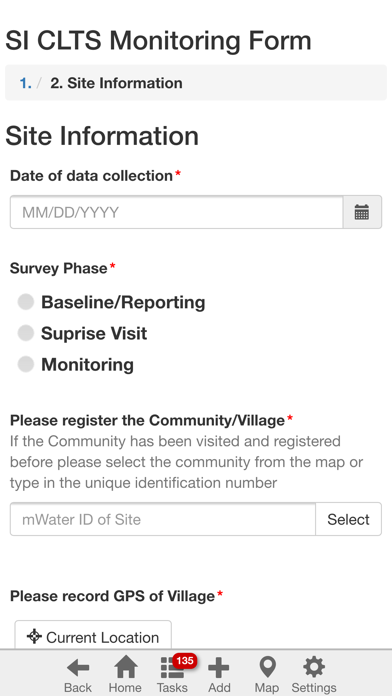Open the Map pin icon
Image resolution: width=392 pixels, height=696 pixels.
(267, 668)
